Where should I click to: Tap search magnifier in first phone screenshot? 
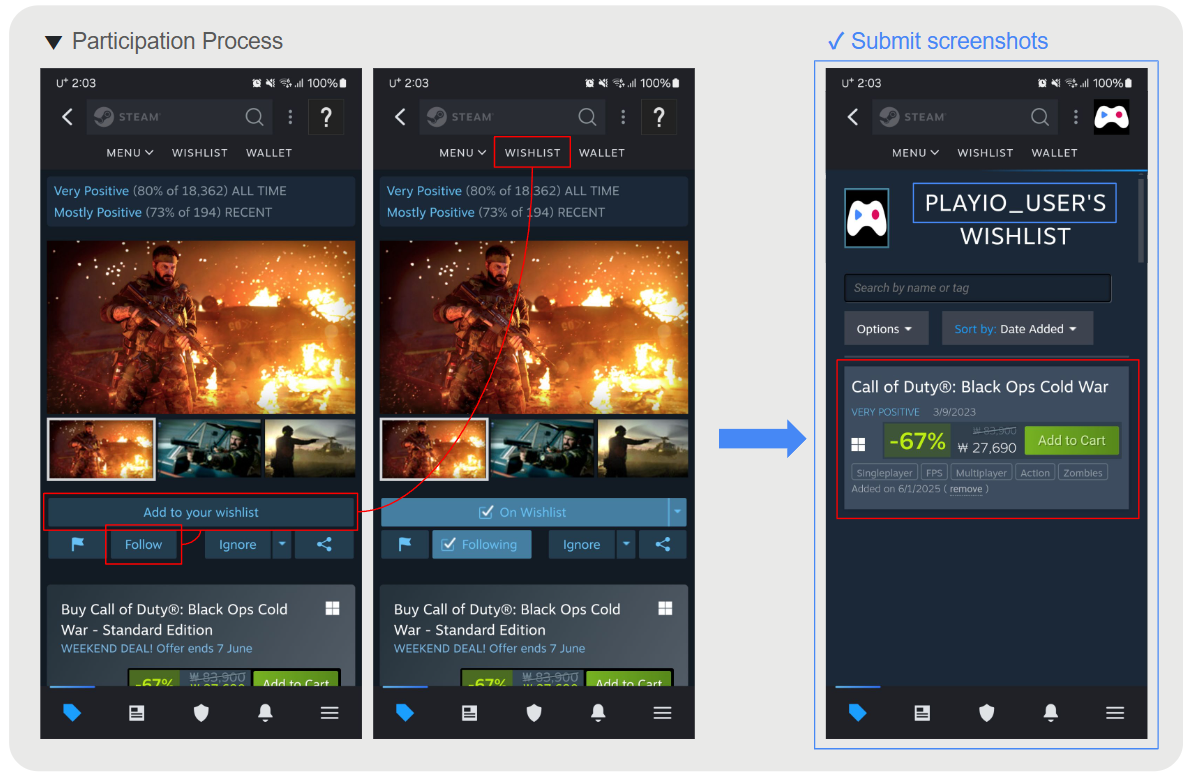pyautogui.click(x=254, y=117)
